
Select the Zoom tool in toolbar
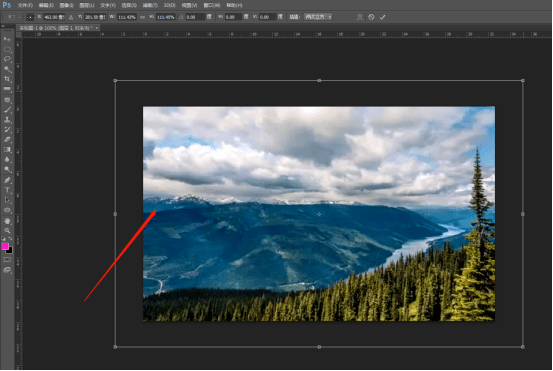tap(7, 231)
